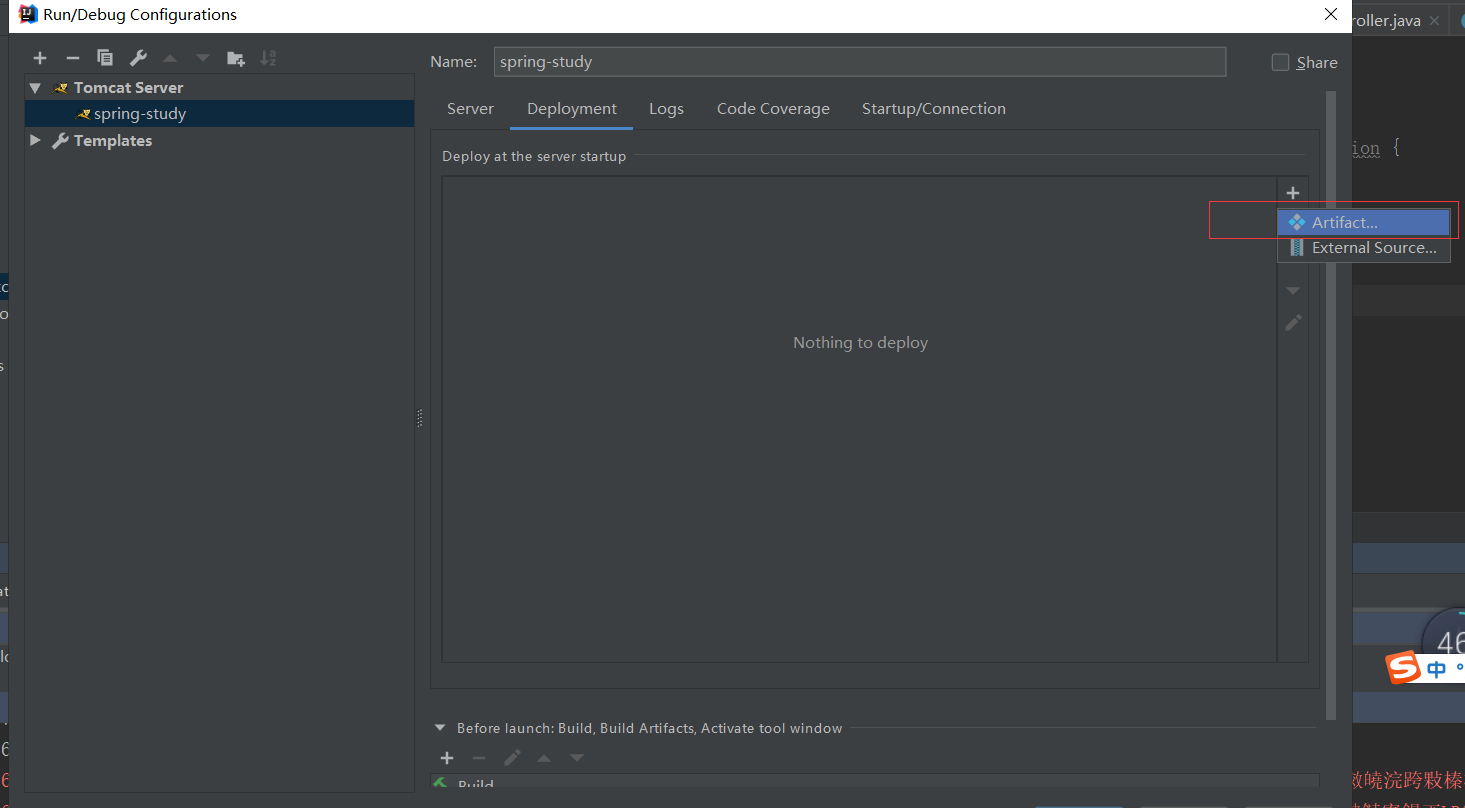Viewport: 1465px width, 808px height.
Task: Move configuration up in left toolbar
Action: point(170,58)
